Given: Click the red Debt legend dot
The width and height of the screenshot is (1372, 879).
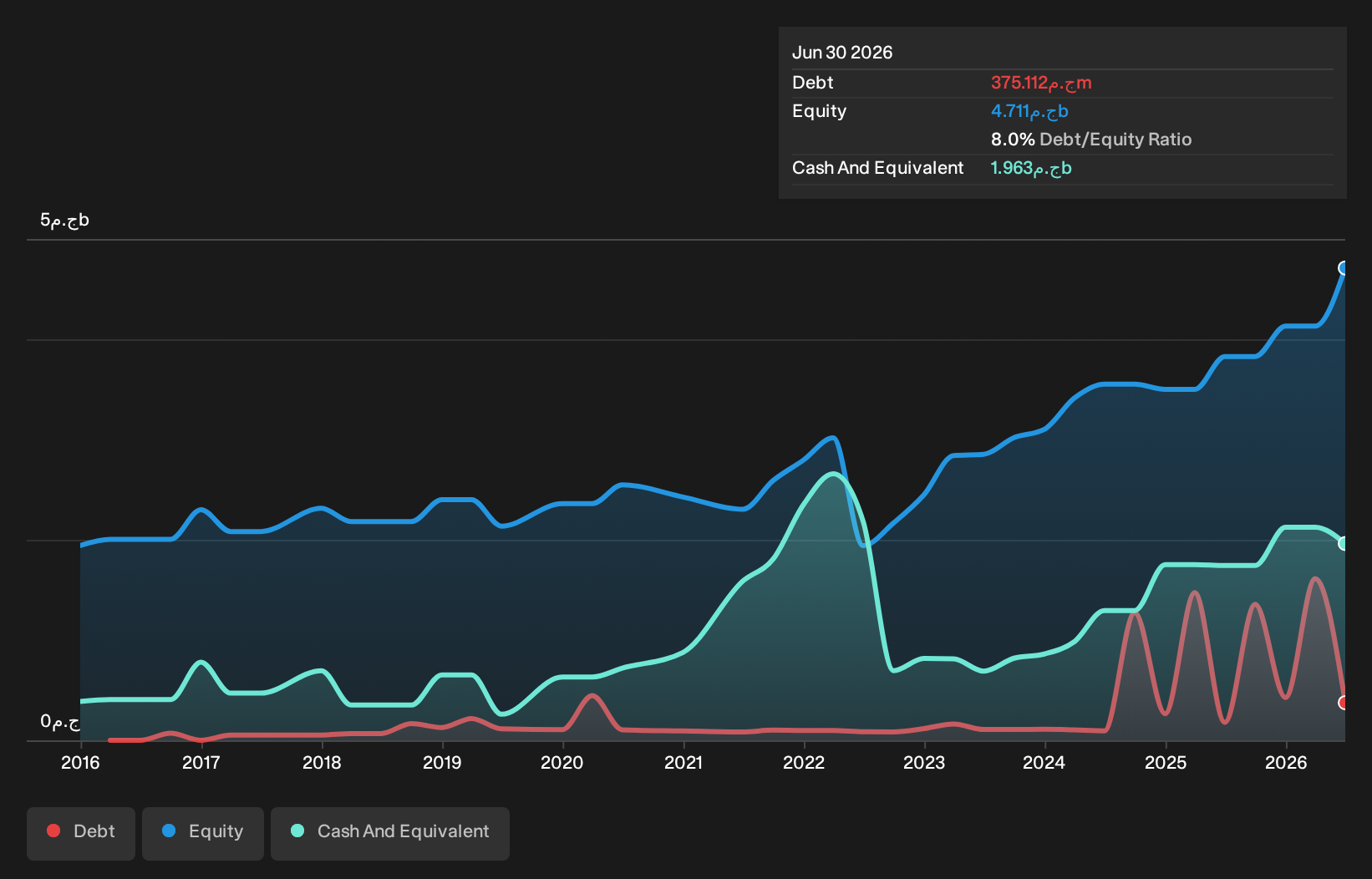Looking at the screenshot, I should tap(53, 831).
